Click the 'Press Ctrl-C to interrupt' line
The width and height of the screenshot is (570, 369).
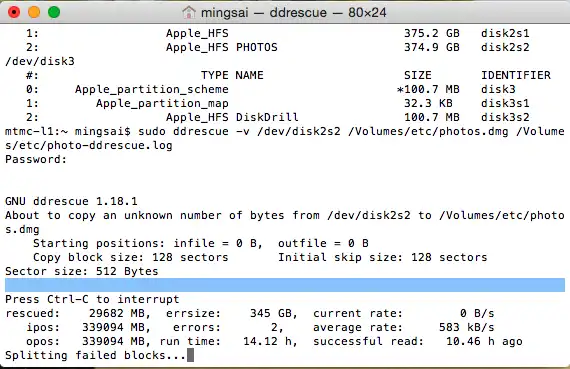click(x=92, y=299)
